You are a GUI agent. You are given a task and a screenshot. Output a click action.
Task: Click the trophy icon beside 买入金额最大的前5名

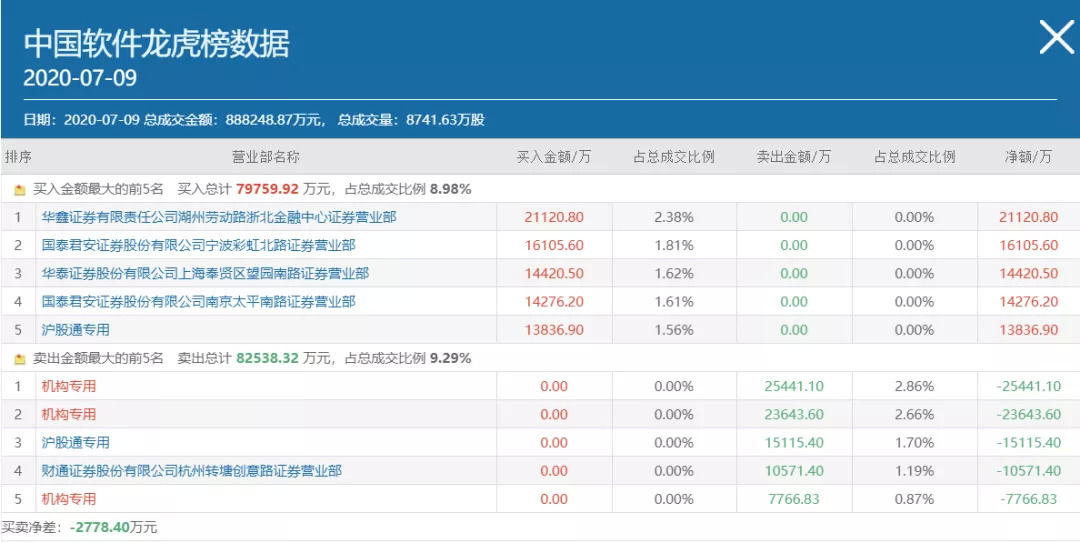coord(20,190)
